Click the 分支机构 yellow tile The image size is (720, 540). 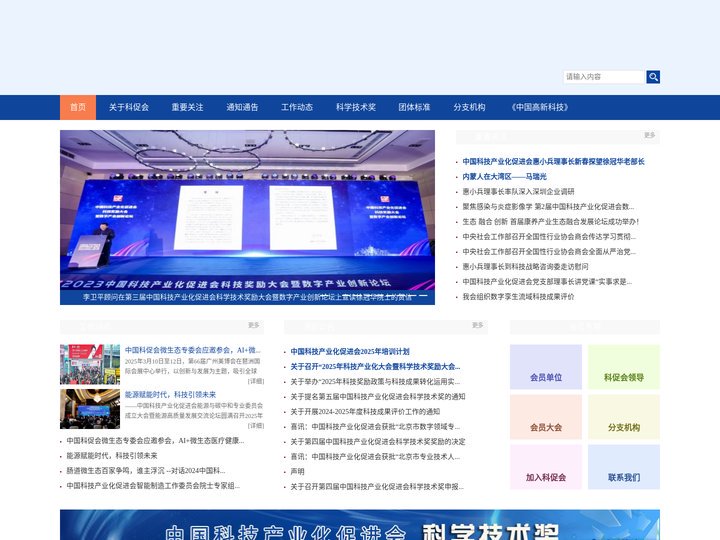tap(624, 417)
